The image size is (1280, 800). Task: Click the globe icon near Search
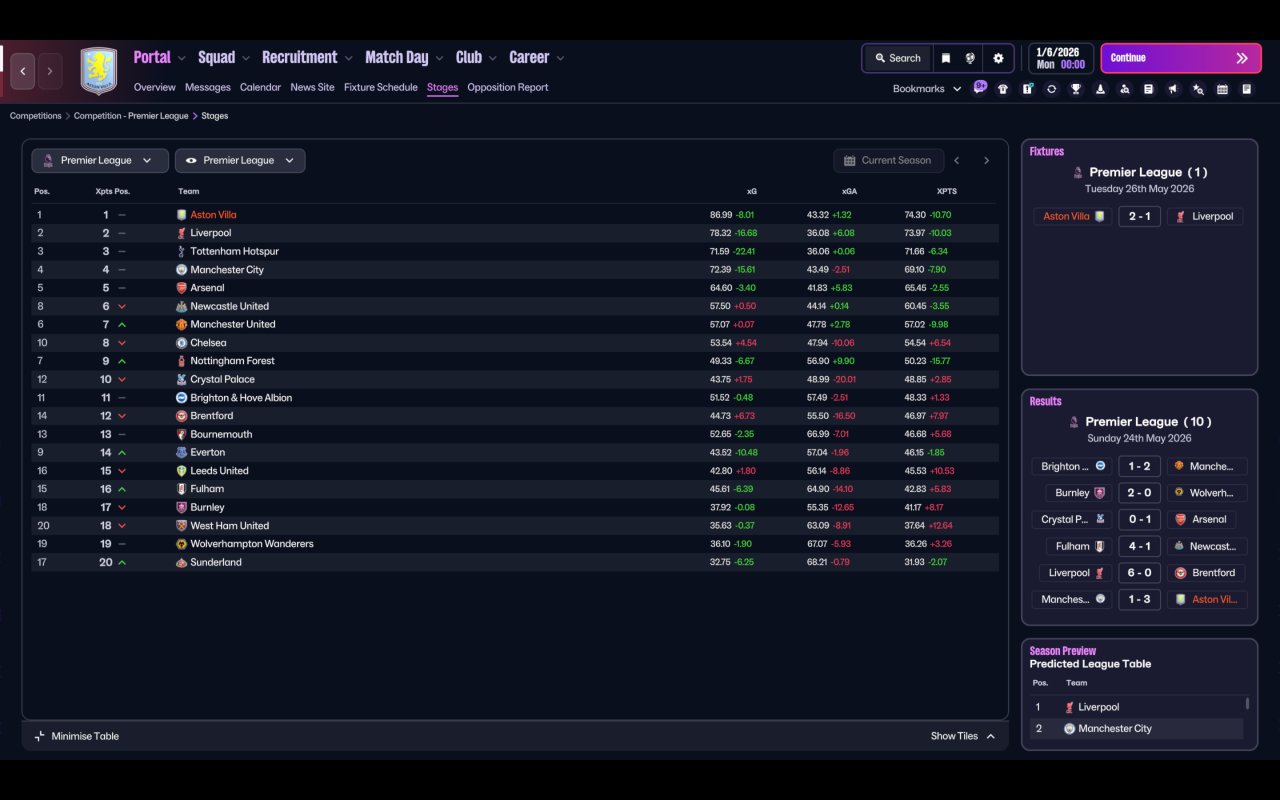pyautogui.click(x=970, y=58)
